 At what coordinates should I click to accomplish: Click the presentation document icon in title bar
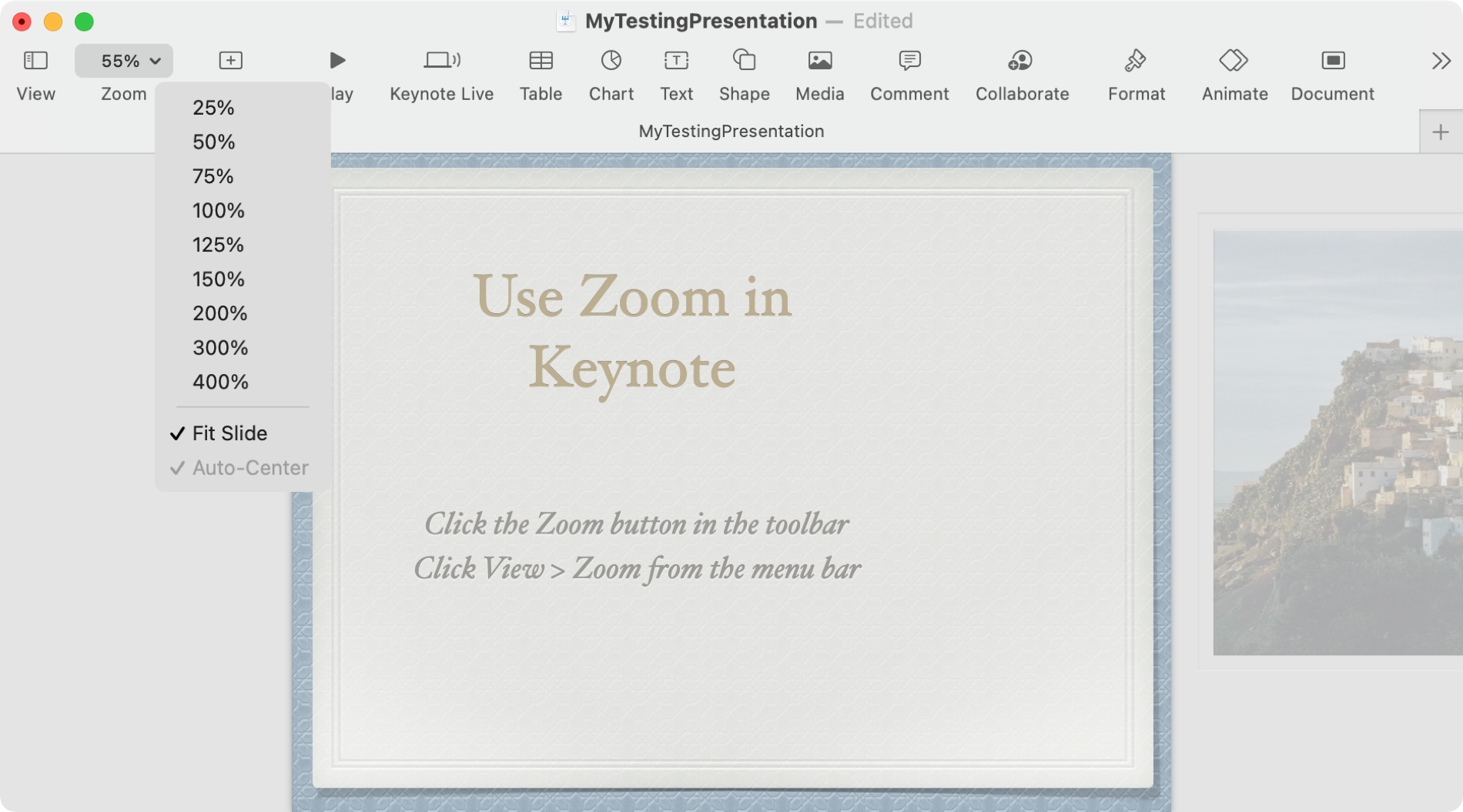(x=566, y=21)
